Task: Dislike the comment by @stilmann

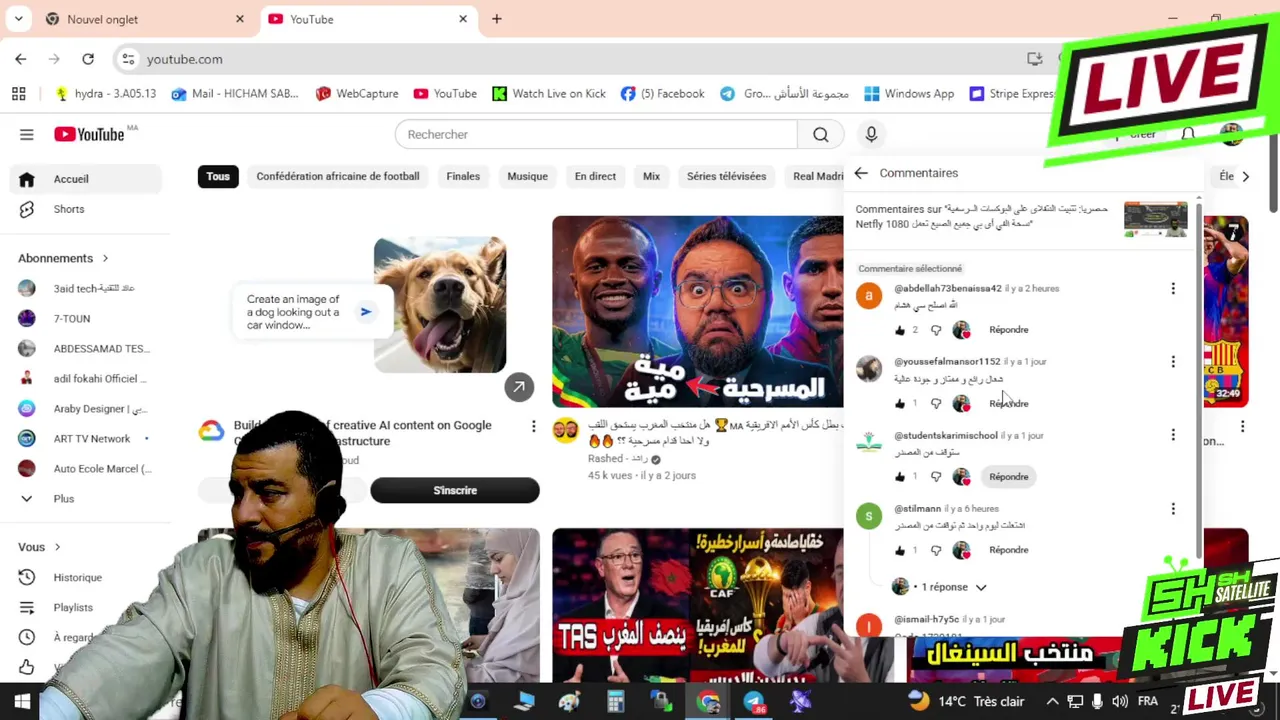Action: 936,550
